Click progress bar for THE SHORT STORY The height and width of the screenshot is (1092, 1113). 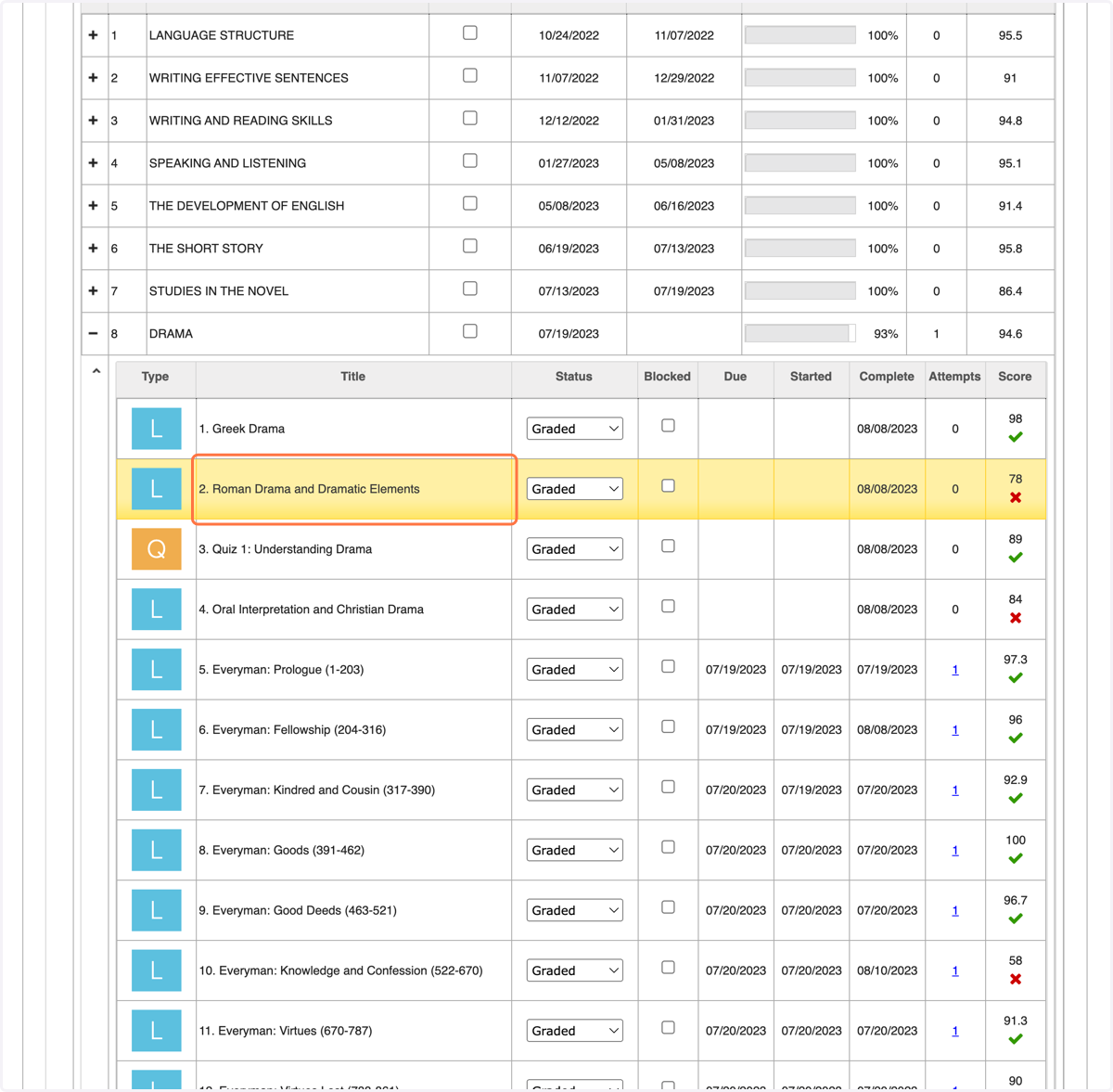tap(800, 249)
